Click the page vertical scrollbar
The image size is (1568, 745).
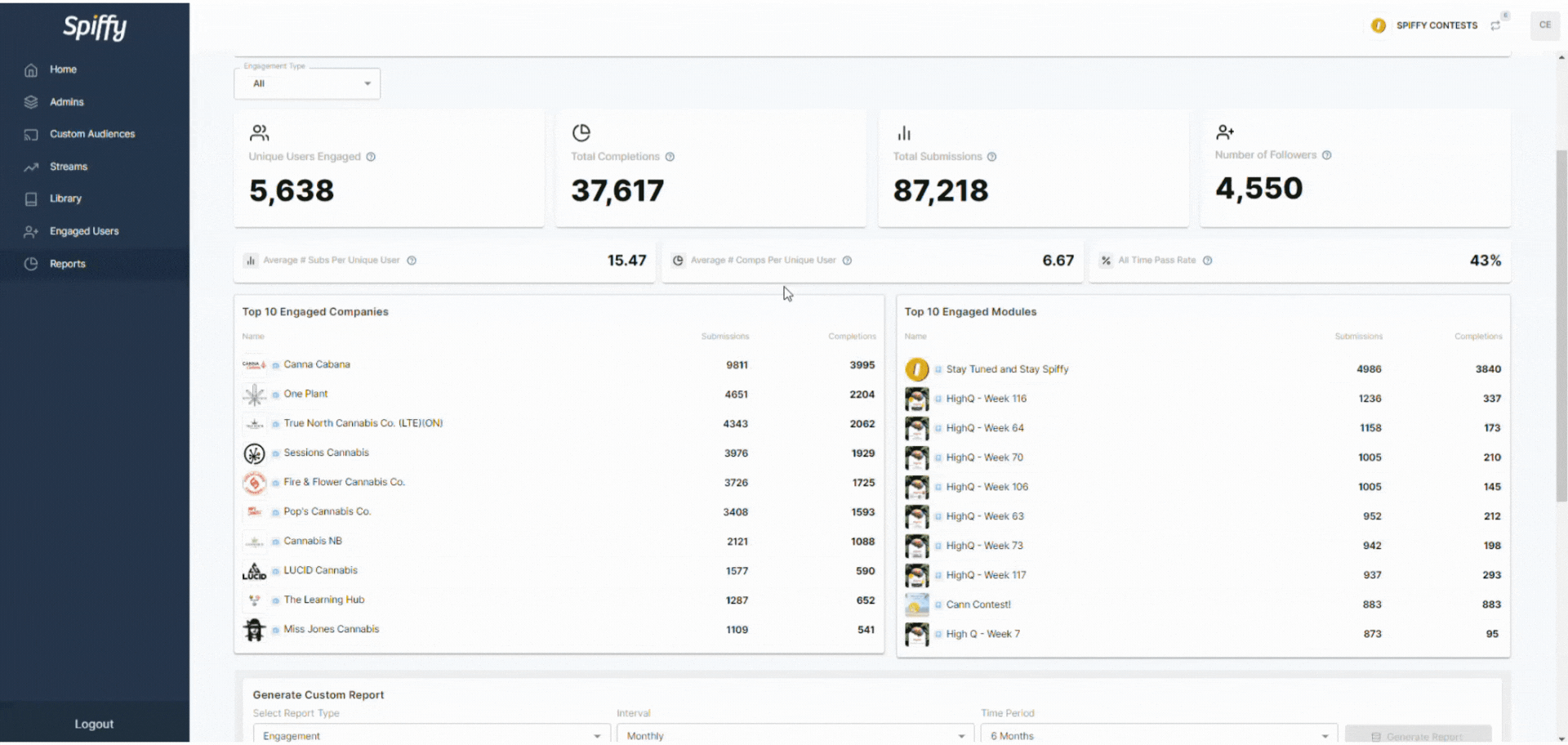1561,327
